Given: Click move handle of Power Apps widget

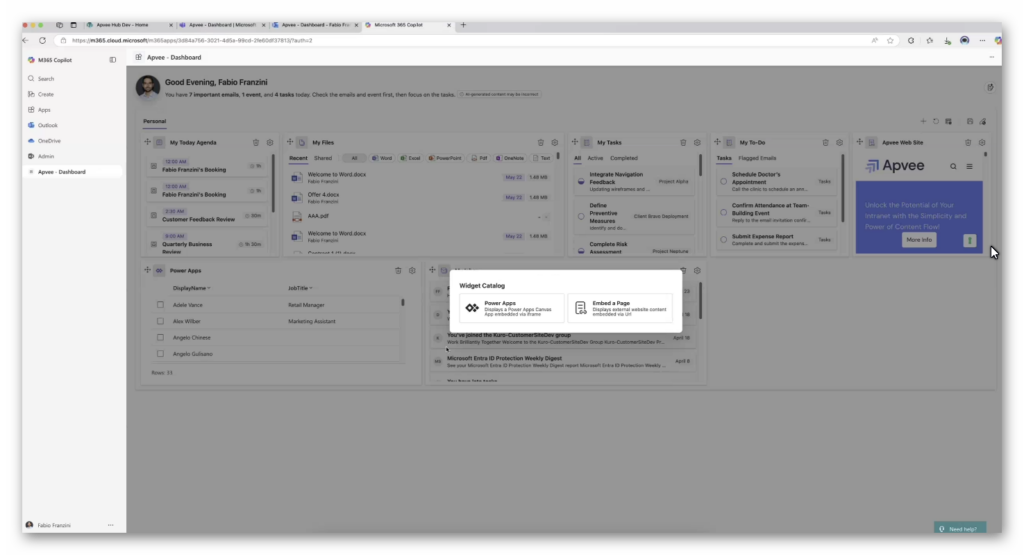Looking at the screenshot, I should coord(148,270).
